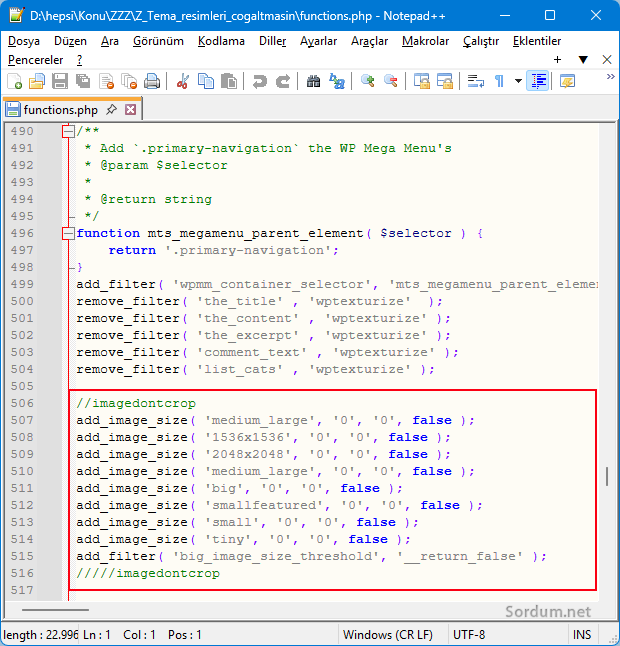Click the //imagedontcrop comment on line 506
This screenshot has width=620, height=646.
[x=136, y=403]
